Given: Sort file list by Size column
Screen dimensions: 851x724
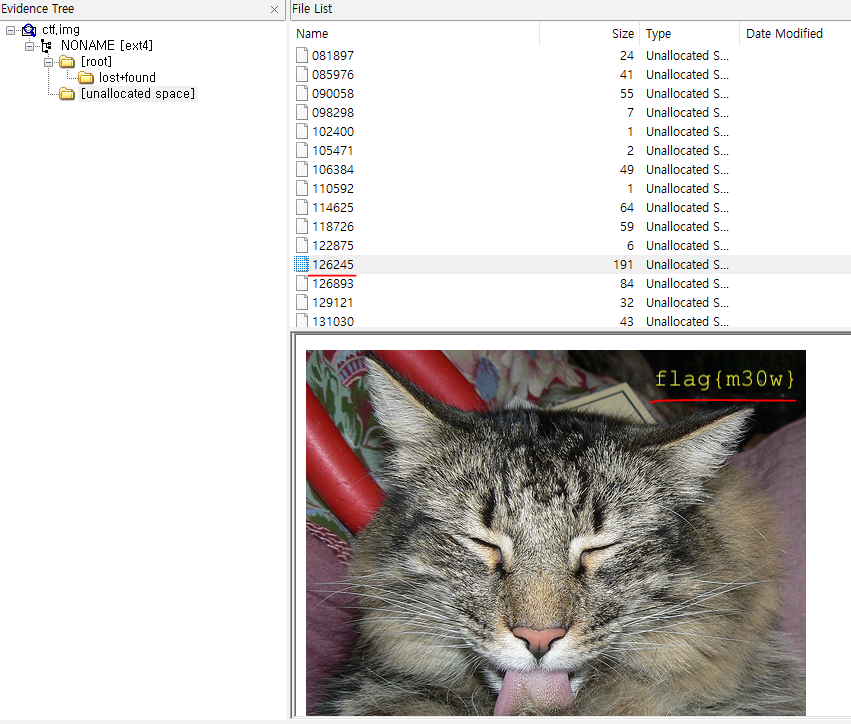Looking at the screenshot, I should (623, 34).
